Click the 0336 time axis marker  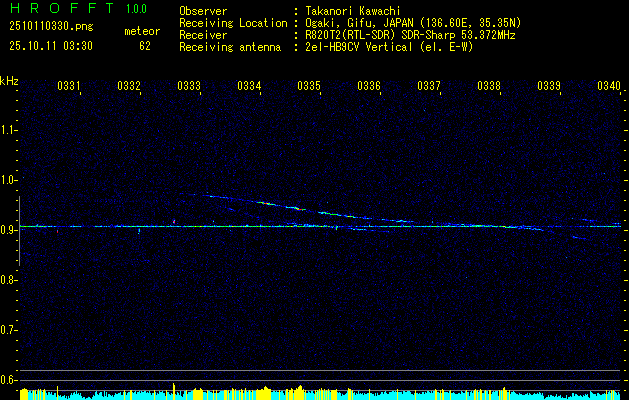(x=369, y=86)
